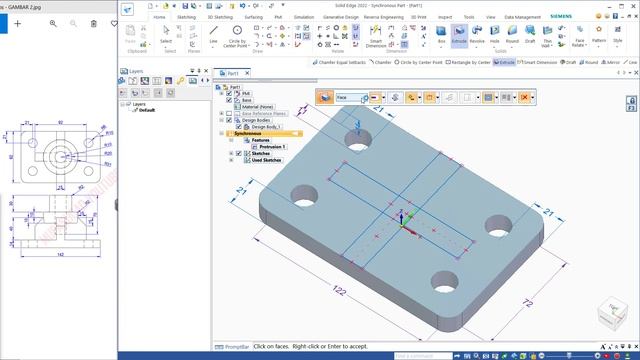Click the Box solid tool

pyautogui.click(x=441, y=35)
